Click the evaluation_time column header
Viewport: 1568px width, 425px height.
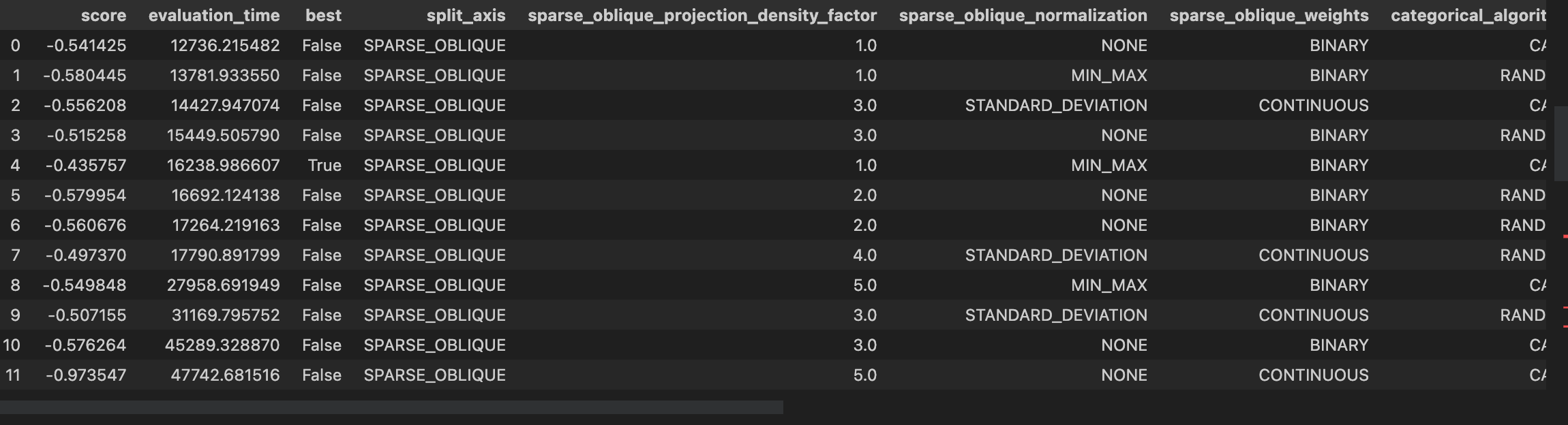[x=214, y=16]
